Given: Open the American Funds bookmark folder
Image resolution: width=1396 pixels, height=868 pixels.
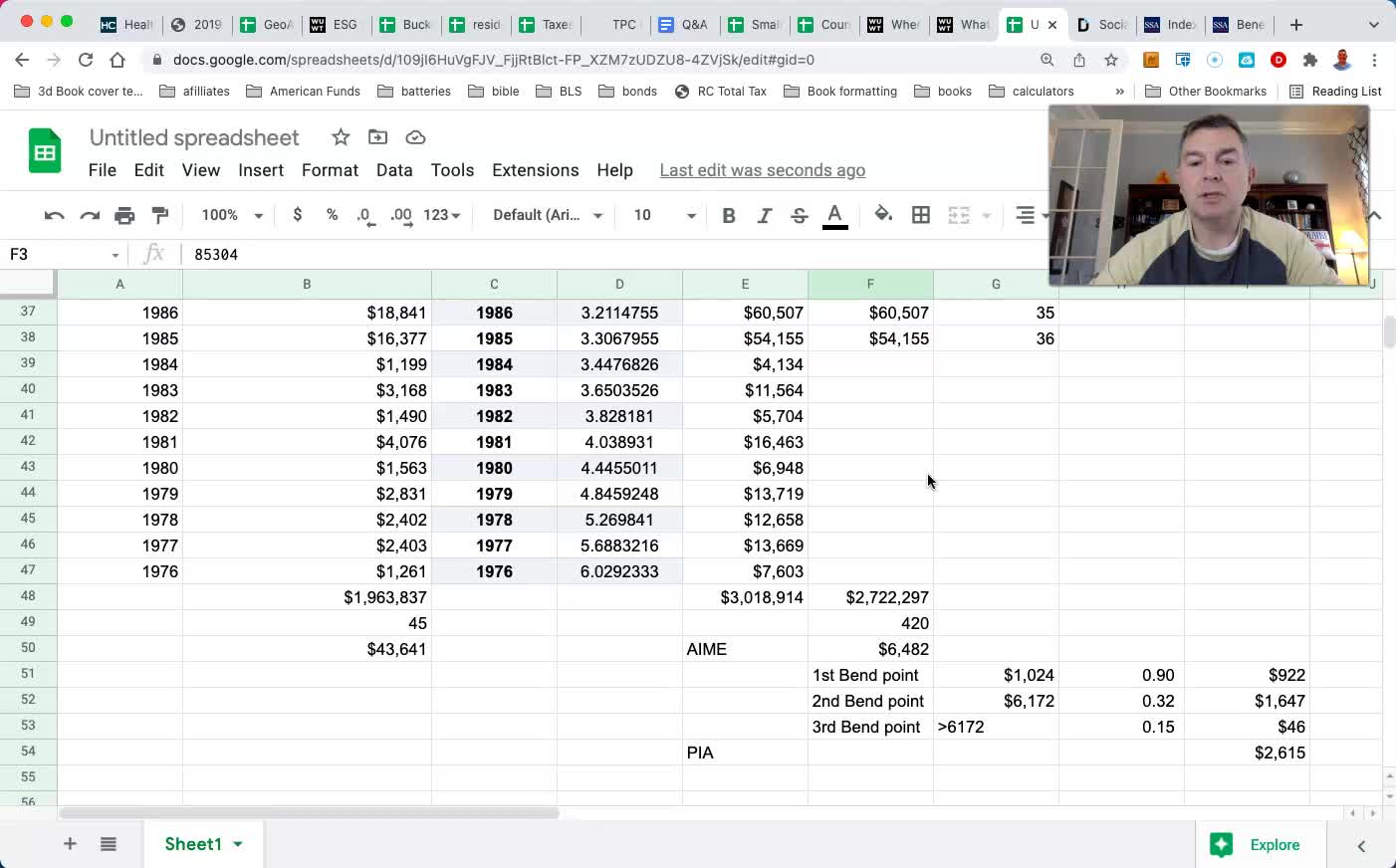Looking at the screenshot, I should pyautogui.click(x=303, y=92).
